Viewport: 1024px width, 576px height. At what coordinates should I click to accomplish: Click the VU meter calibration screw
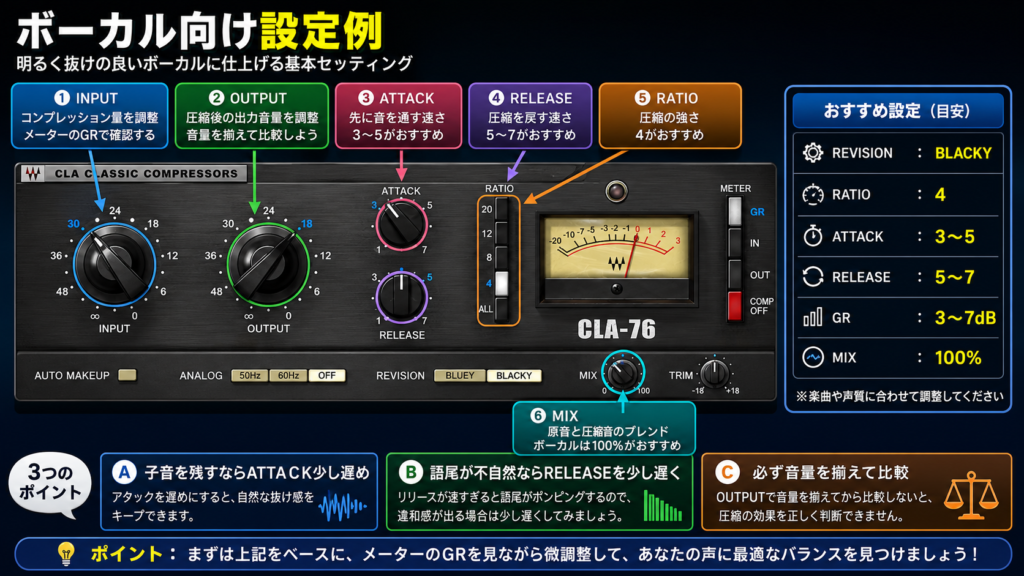(616, 288)
